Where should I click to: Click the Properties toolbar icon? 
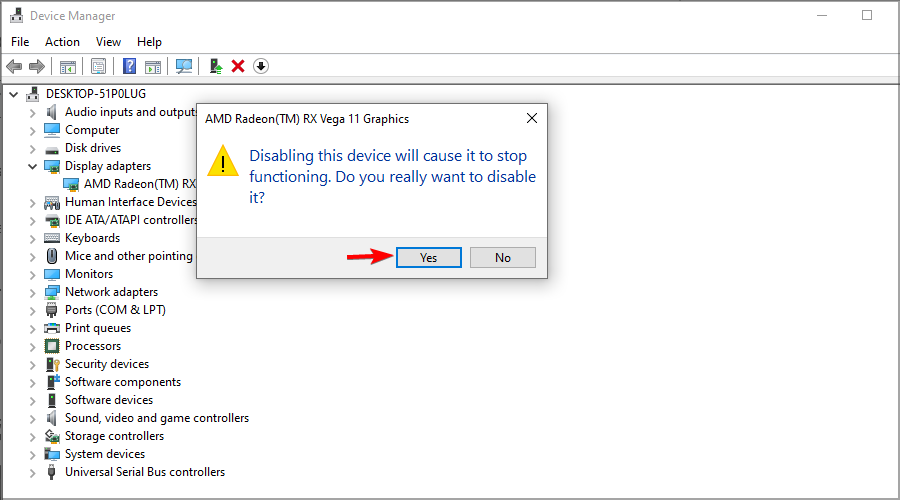pos(99,67)
